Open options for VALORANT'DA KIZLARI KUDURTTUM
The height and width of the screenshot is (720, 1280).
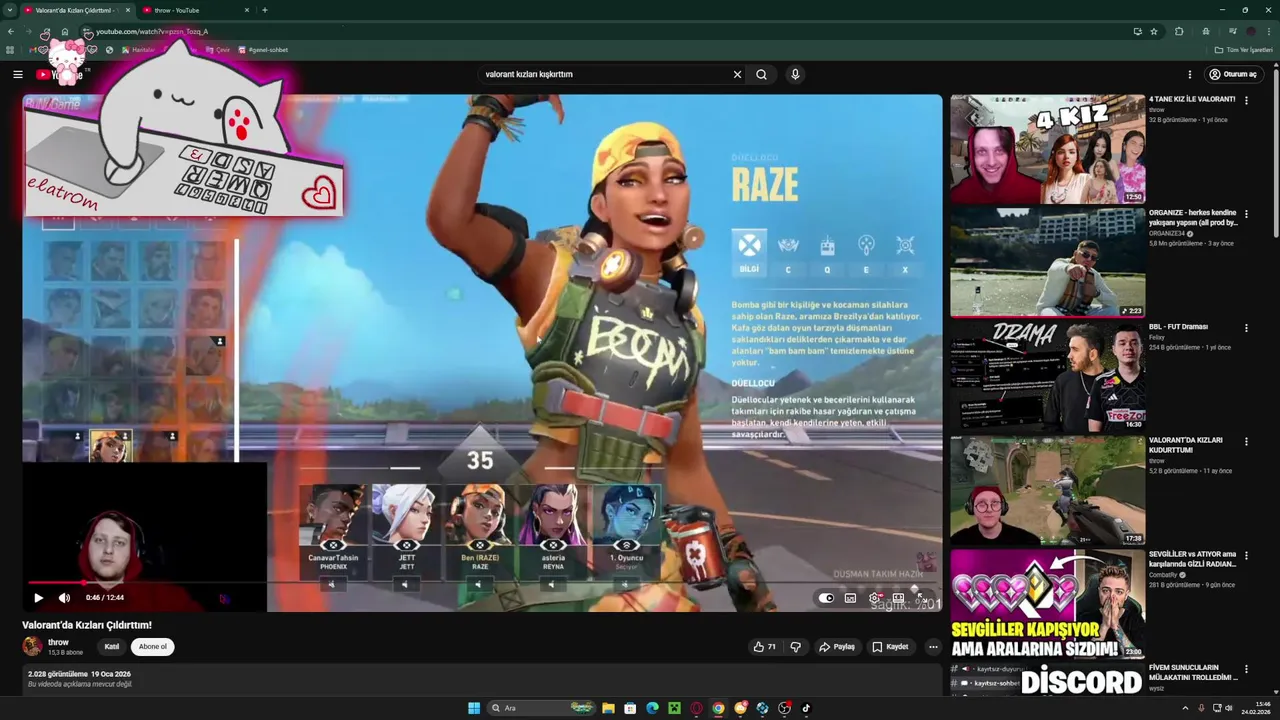[1246, 441]
